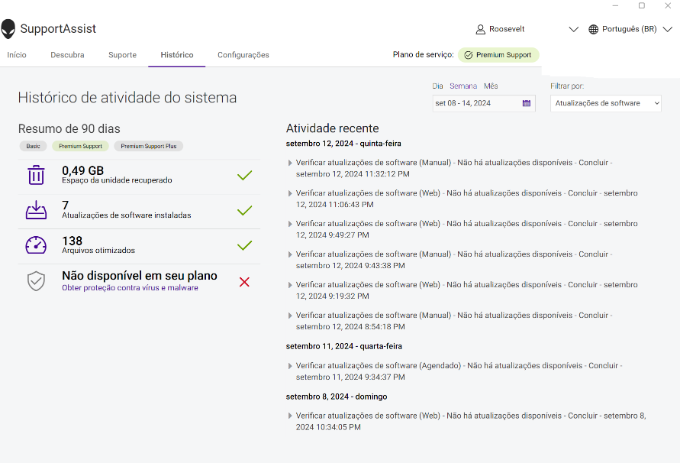Go to the Suporte tab
680x463 pixels.
[122, 55]
